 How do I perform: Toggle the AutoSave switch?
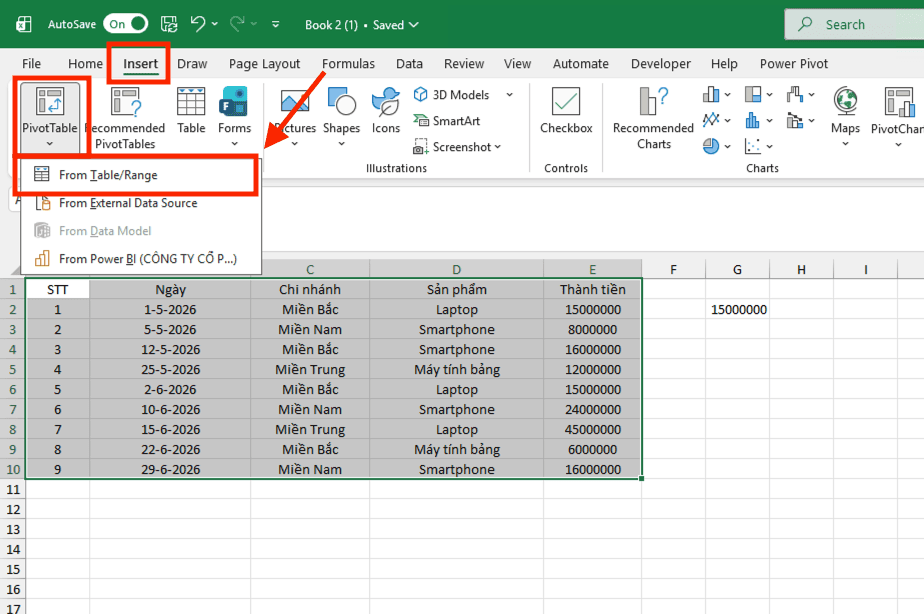[125, 24]
